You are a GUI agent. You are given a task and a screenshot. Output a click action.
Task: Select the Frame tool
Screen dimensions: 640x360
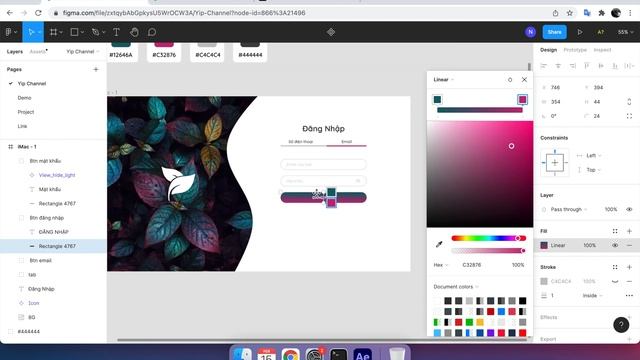point(53,32)
